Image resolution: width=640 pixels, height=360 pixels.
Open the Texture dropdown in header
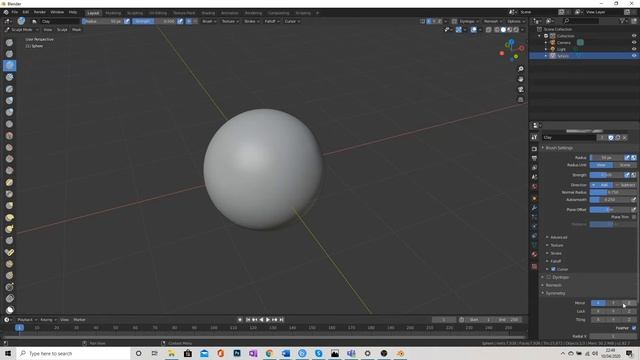coord(230,21)
